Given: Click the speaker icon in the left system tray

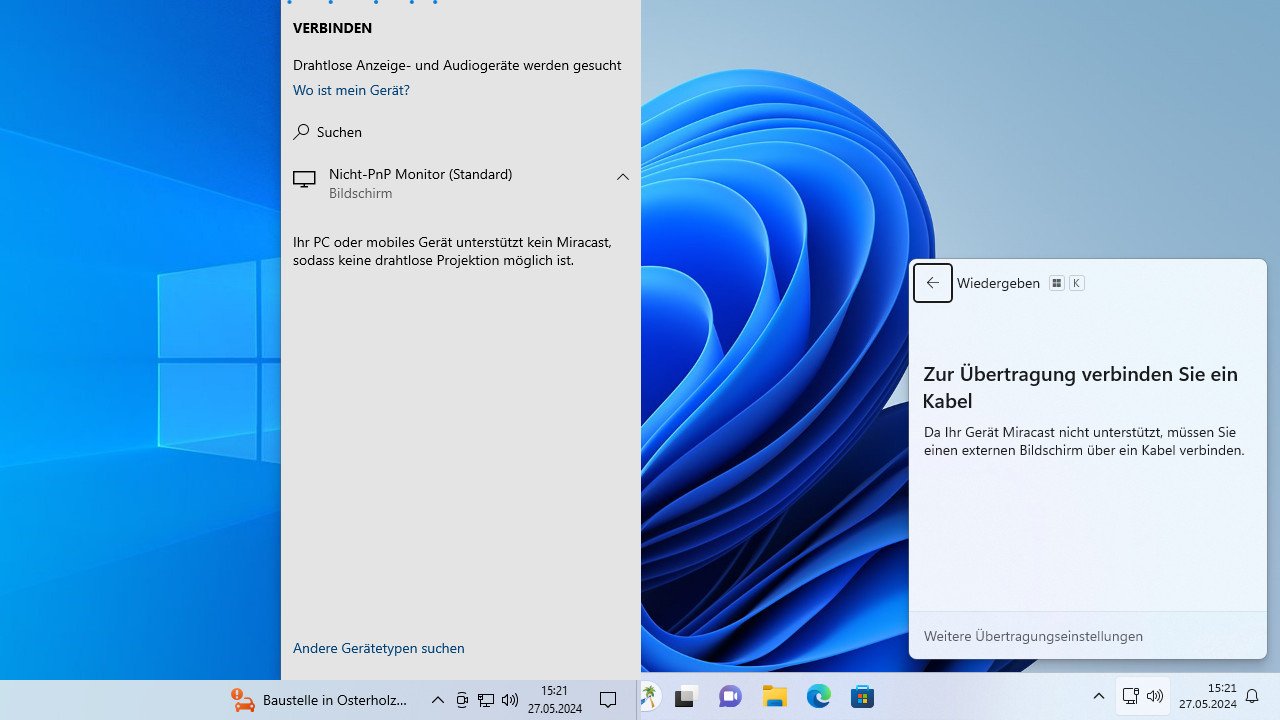Looking at the screenshot, I should point(510,699).
